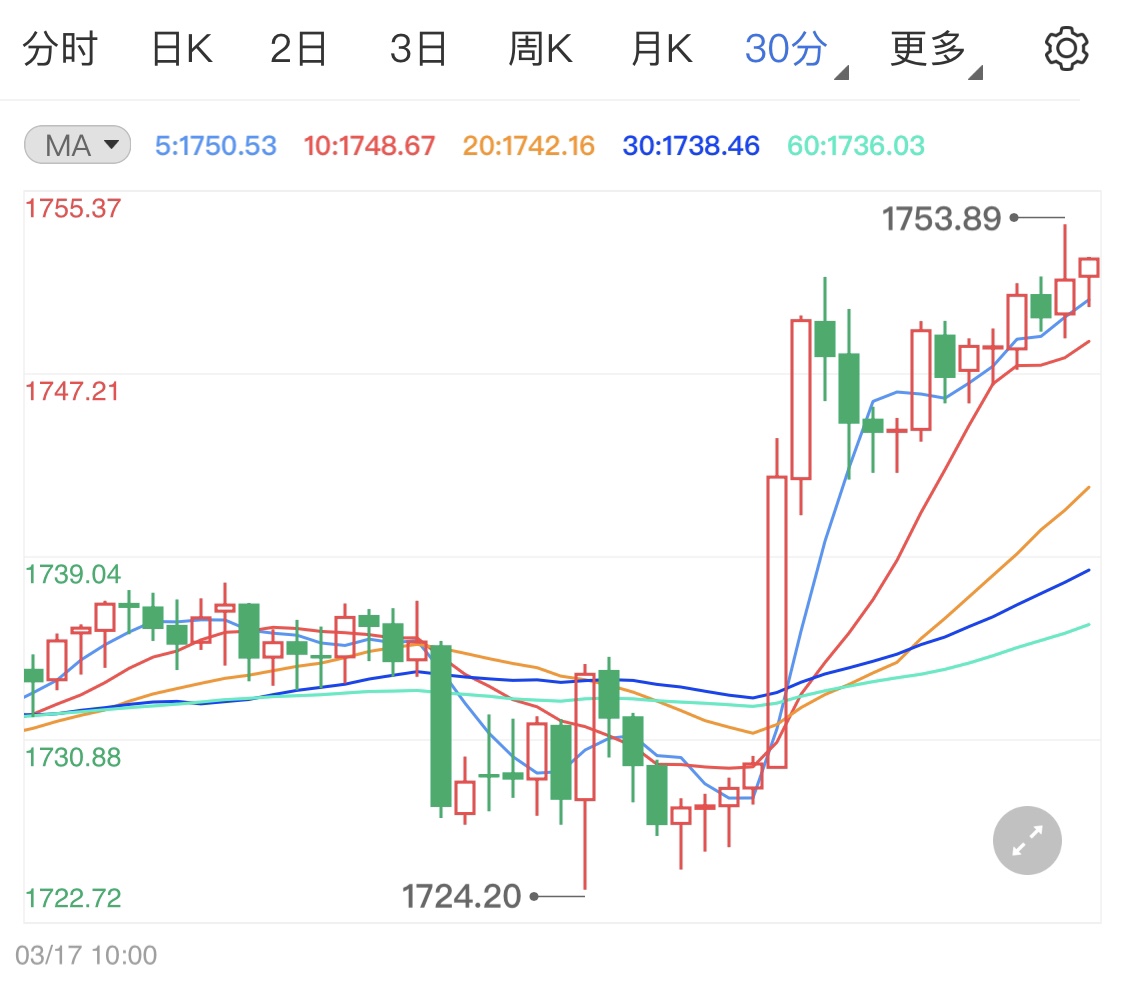Switch to the 2日 two-day tab
Viewport: 1125px width, 988px height.
(298, 49)
